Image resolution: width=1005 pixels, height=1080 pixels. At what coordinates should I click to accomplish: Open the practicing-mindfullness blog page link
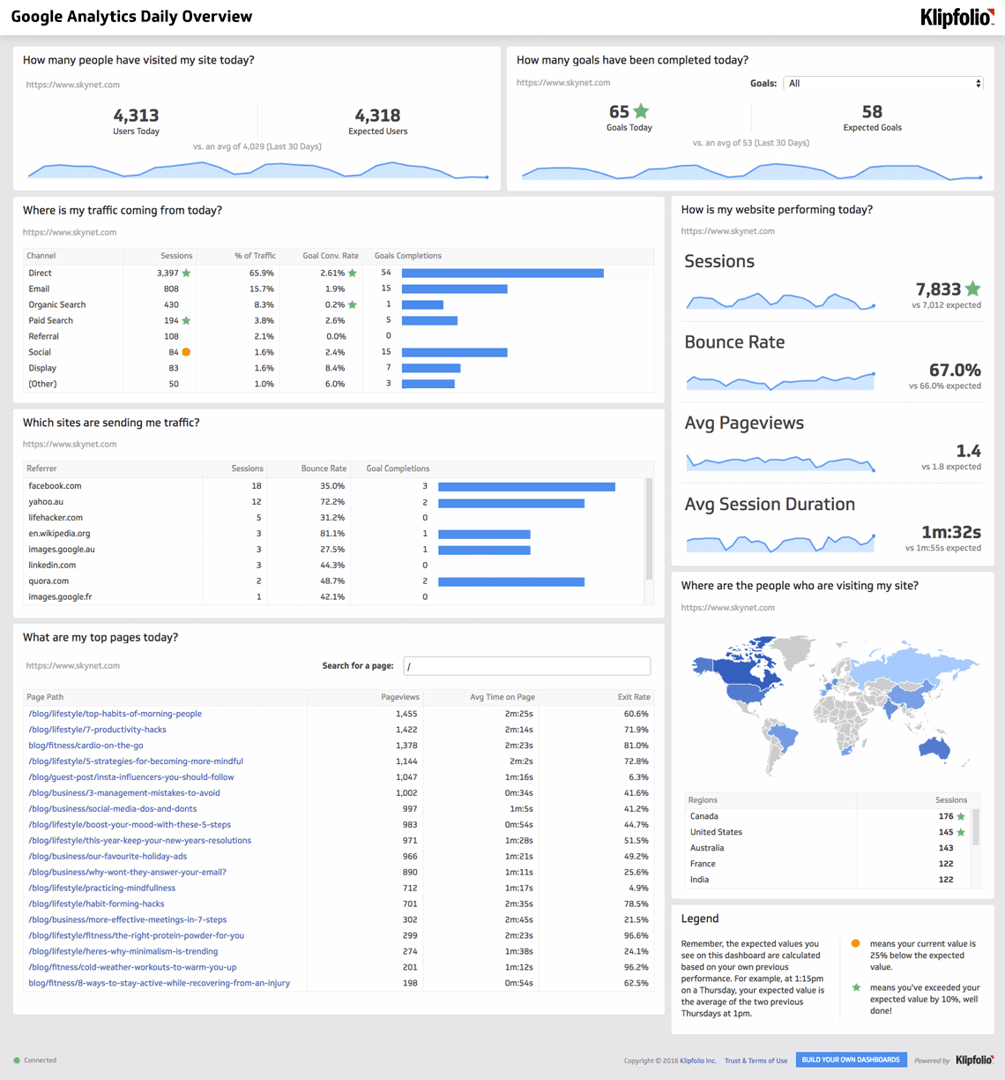point(105,888)
